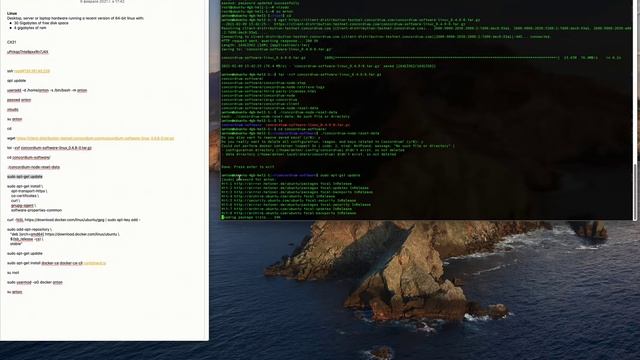Click the "sudo usermod -aG docker anton" line
Screen dimensions: 640x360
pos(35,282)
